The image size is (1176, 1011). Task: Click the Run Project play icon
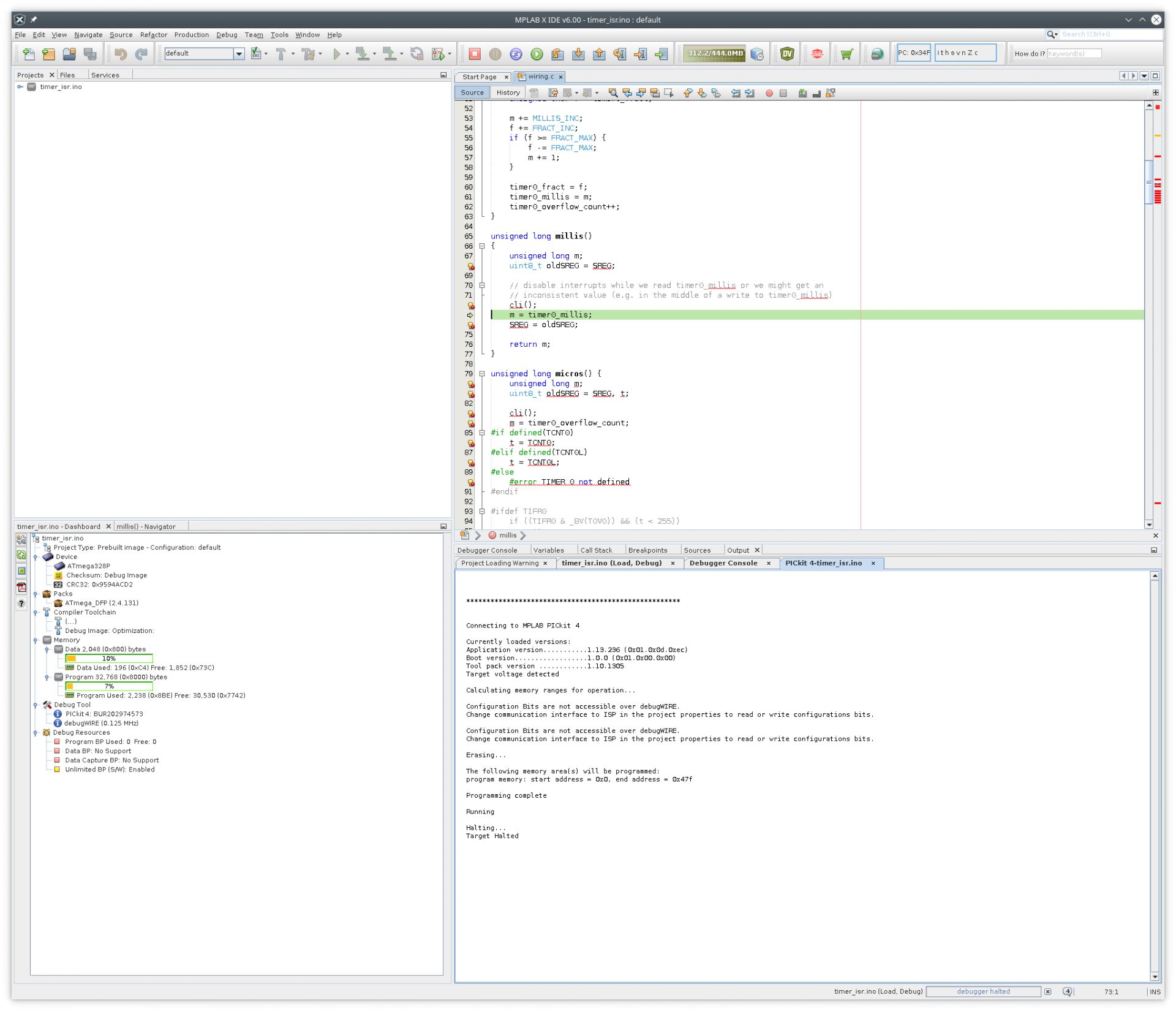(336, 54)
